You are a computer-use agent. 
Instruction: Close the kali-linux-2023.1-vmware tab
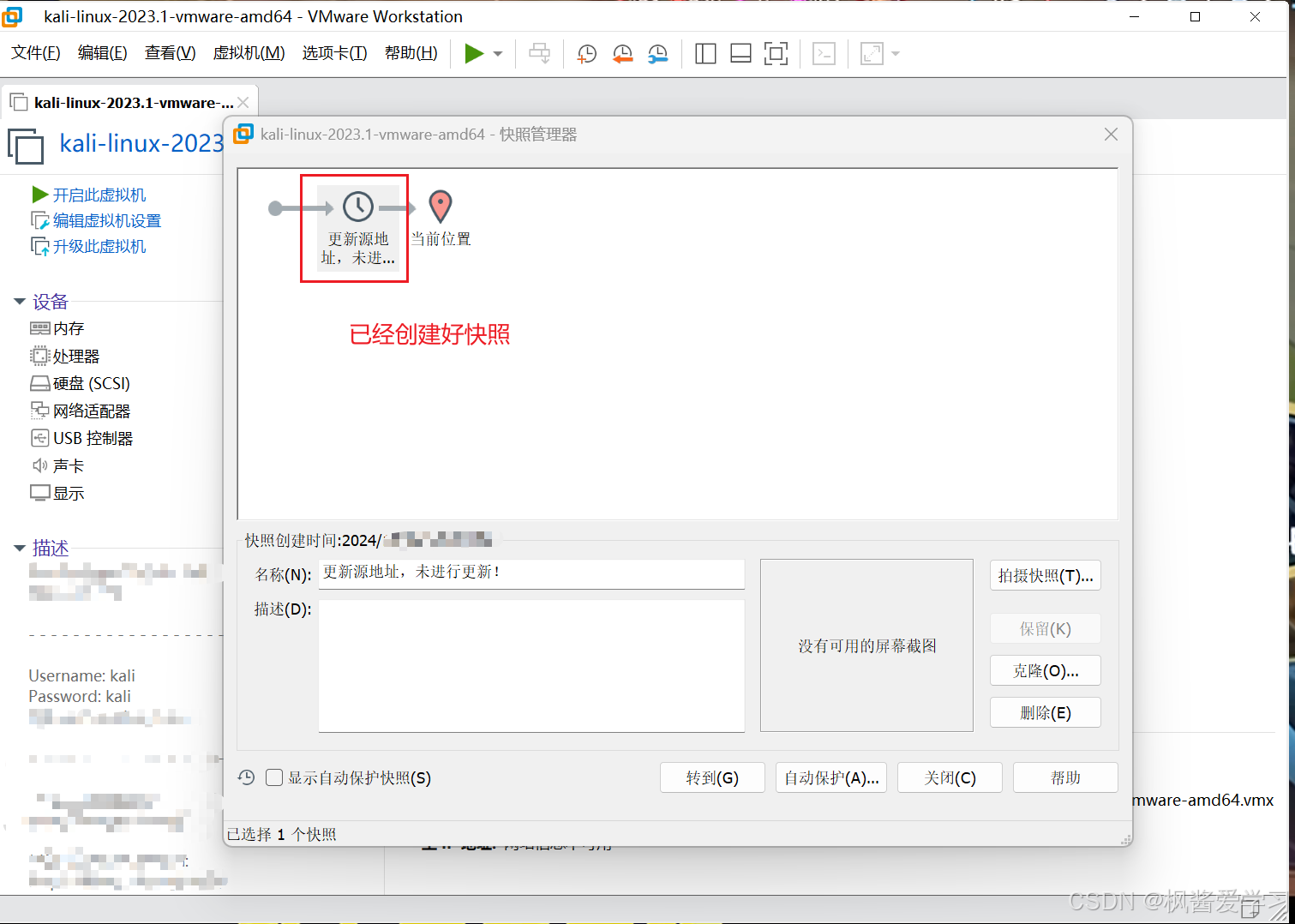pos(243,103)
